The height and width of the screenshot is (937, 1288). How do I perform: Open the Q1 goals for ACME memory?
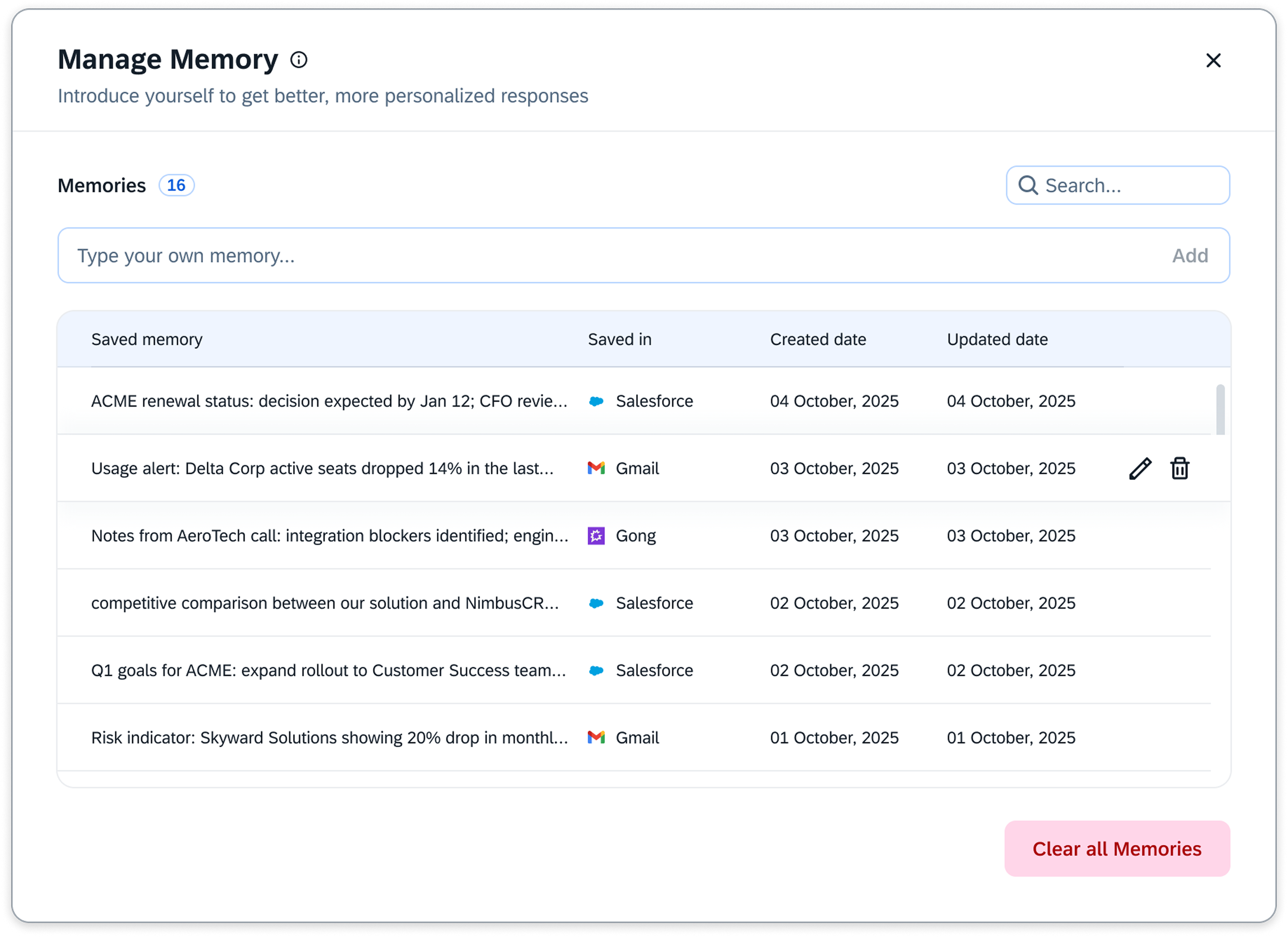click(328, 671)
